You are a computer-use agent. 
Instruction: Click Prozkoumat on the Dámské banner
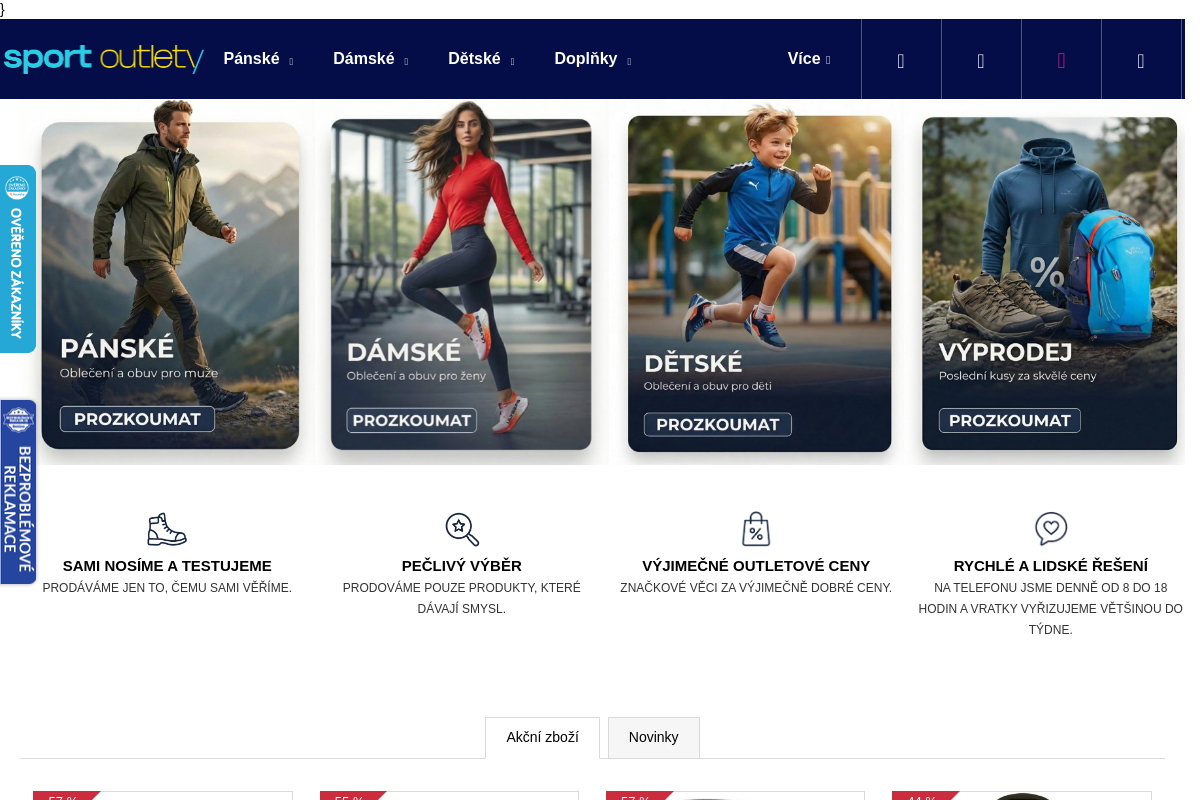coord(411,420)
